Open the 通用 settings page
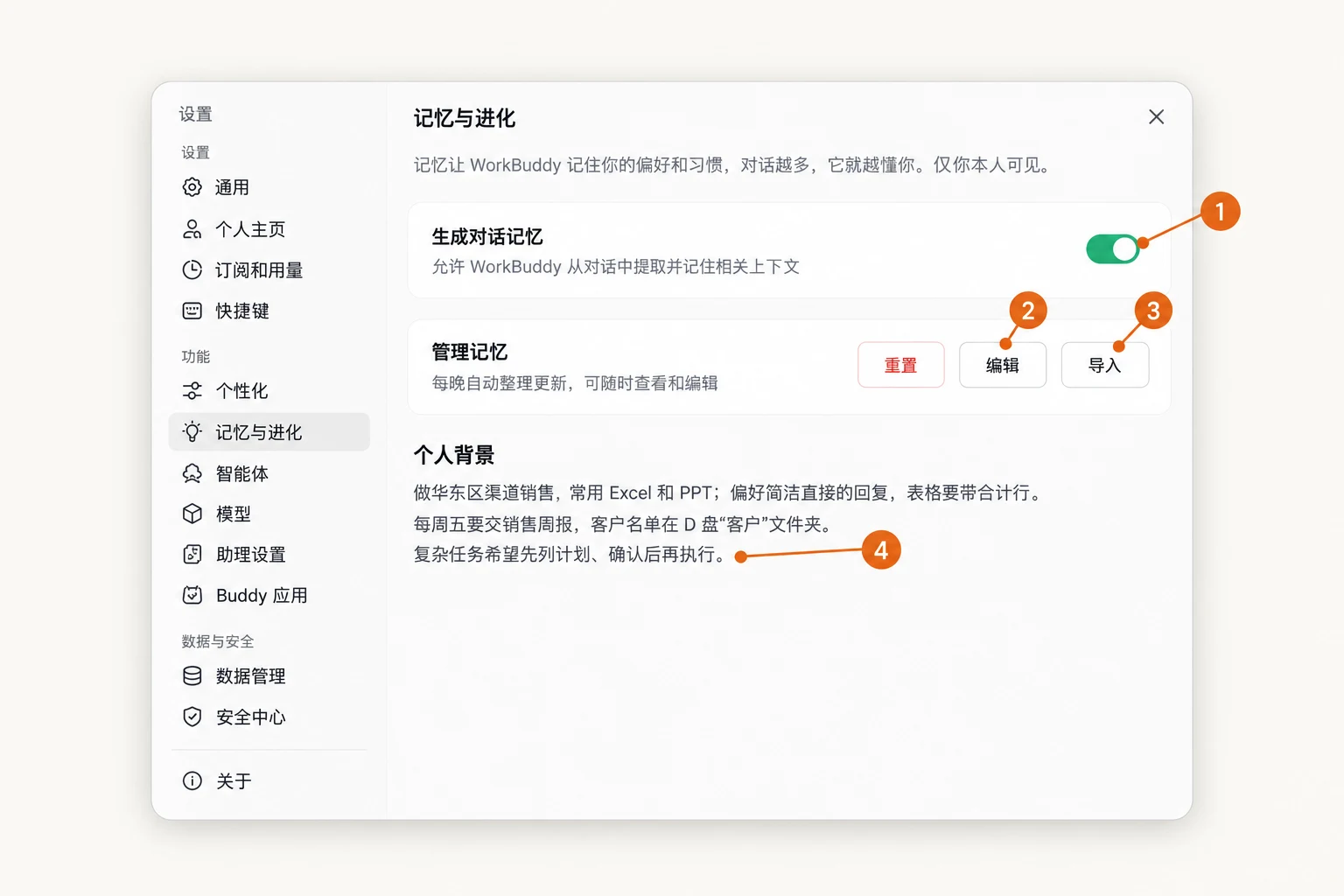This screenshot has width=1344, height=896. pos(269,187)
